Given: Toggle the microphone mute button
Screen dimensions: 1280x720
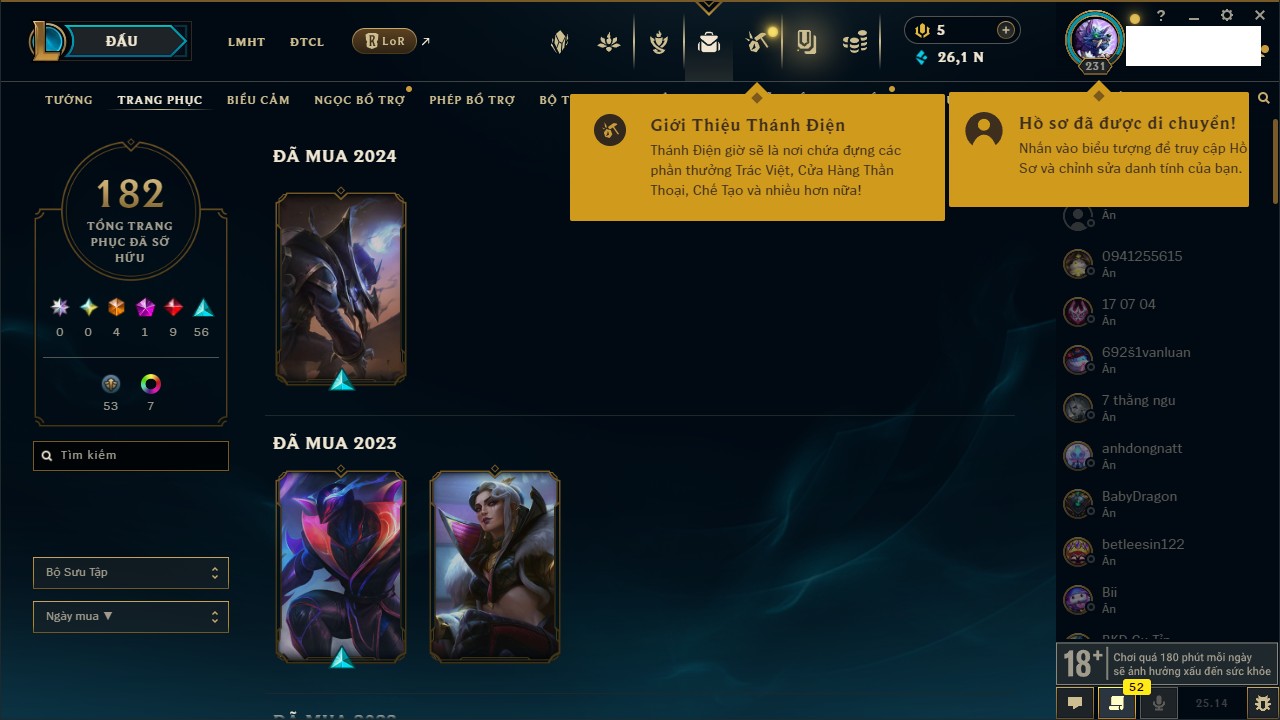Looking at the screenshot, I should (x=1159, y=703).
